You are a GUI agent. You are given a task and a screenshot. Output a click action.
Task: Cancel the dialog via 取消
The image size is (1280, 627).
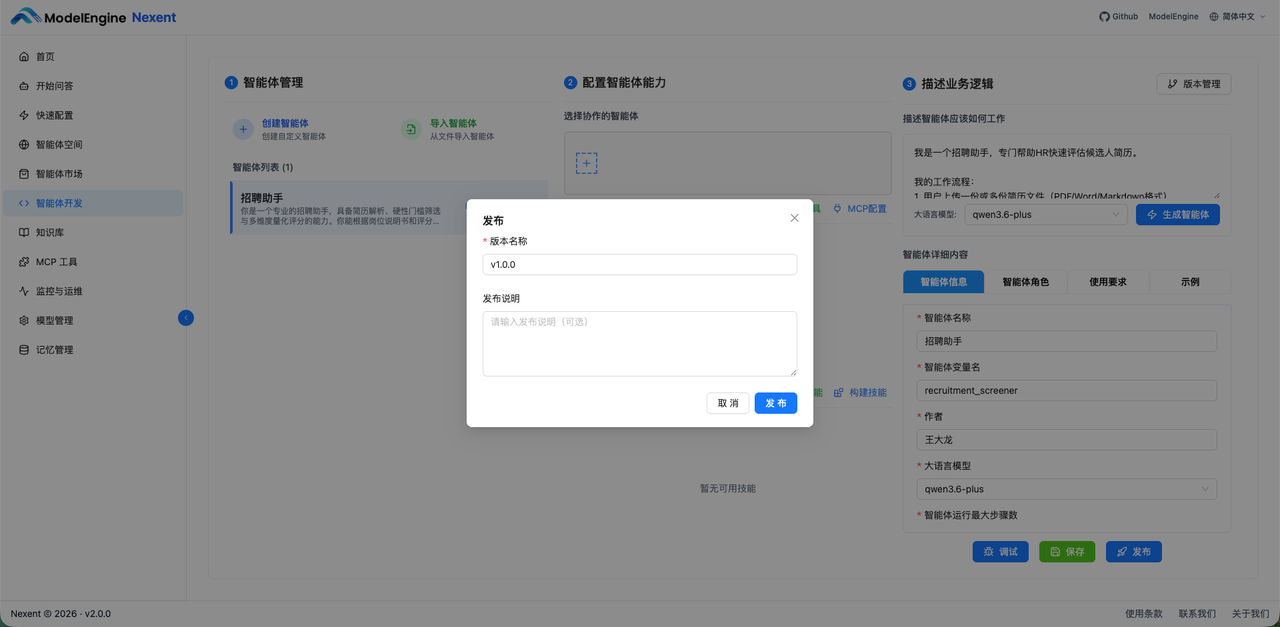click(x=727, y=403)
